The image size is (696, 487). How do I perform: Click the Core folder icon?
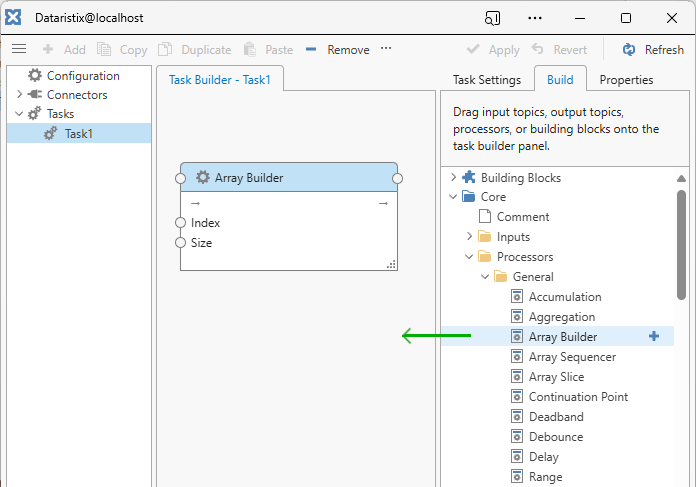(x=469, y=196)
